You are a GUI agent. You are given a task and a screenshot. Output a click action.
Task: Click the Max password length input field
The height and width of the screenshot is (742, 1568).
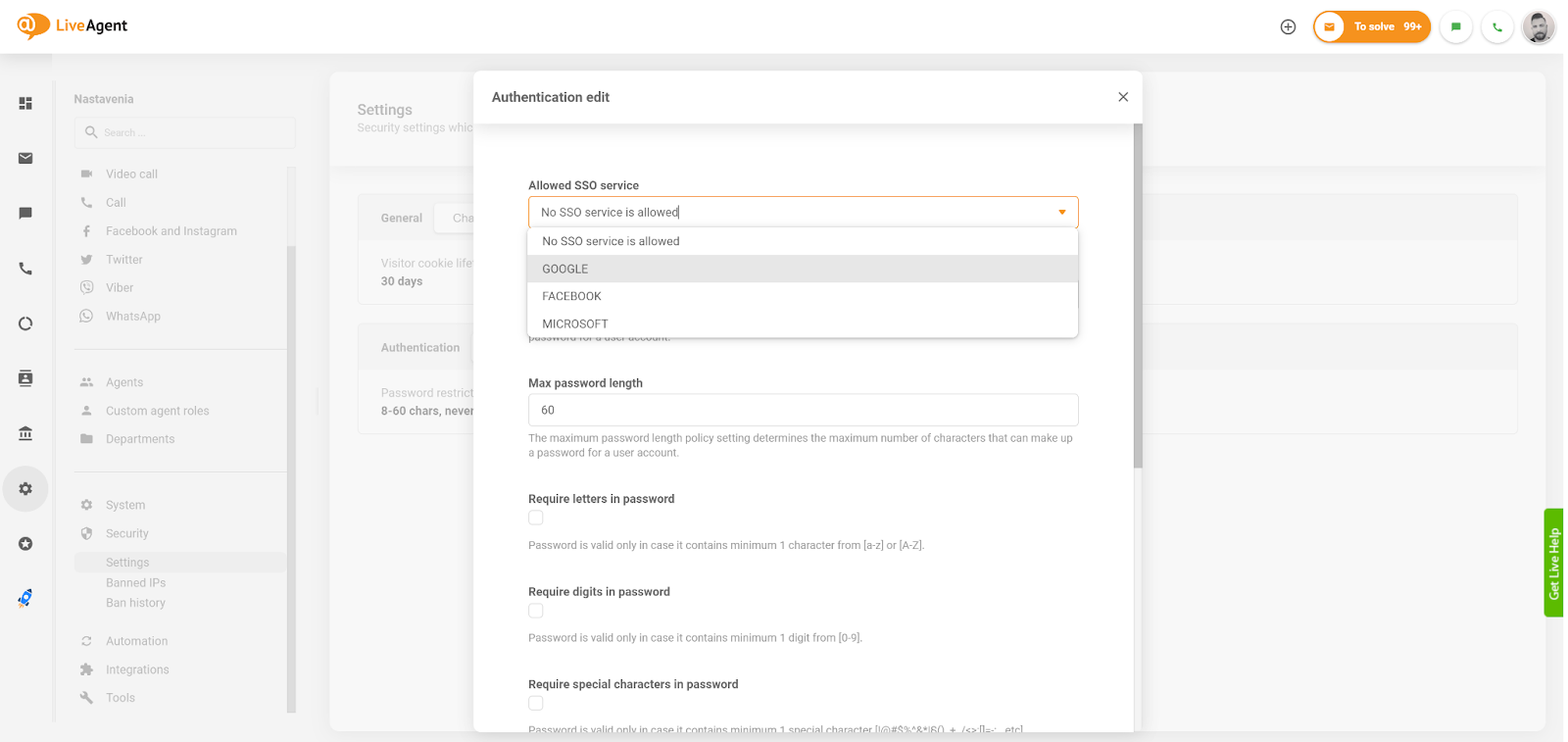point(803,410)
